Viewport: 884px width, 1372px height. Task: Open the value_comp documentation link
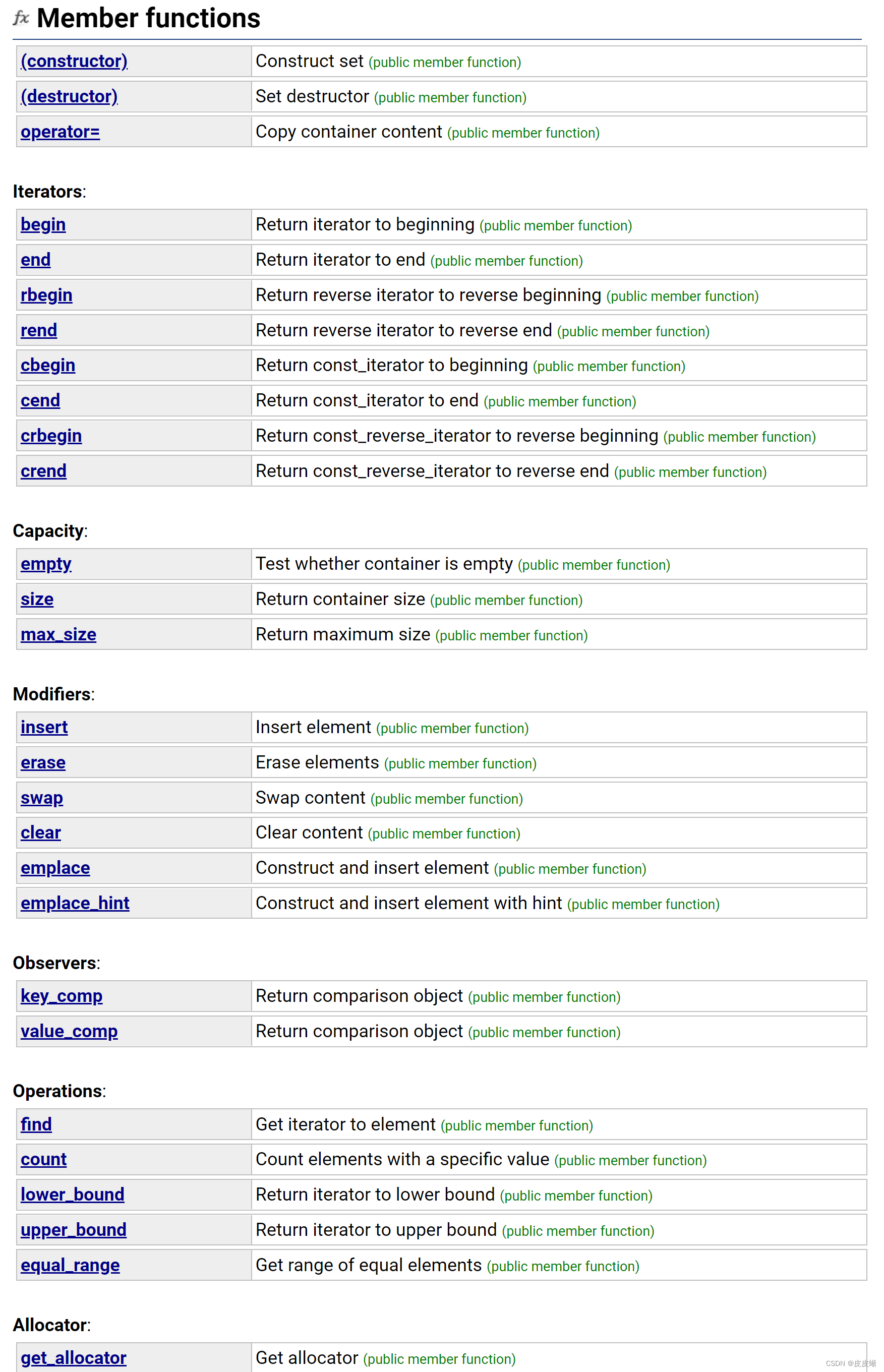(x=69, y=1031)
